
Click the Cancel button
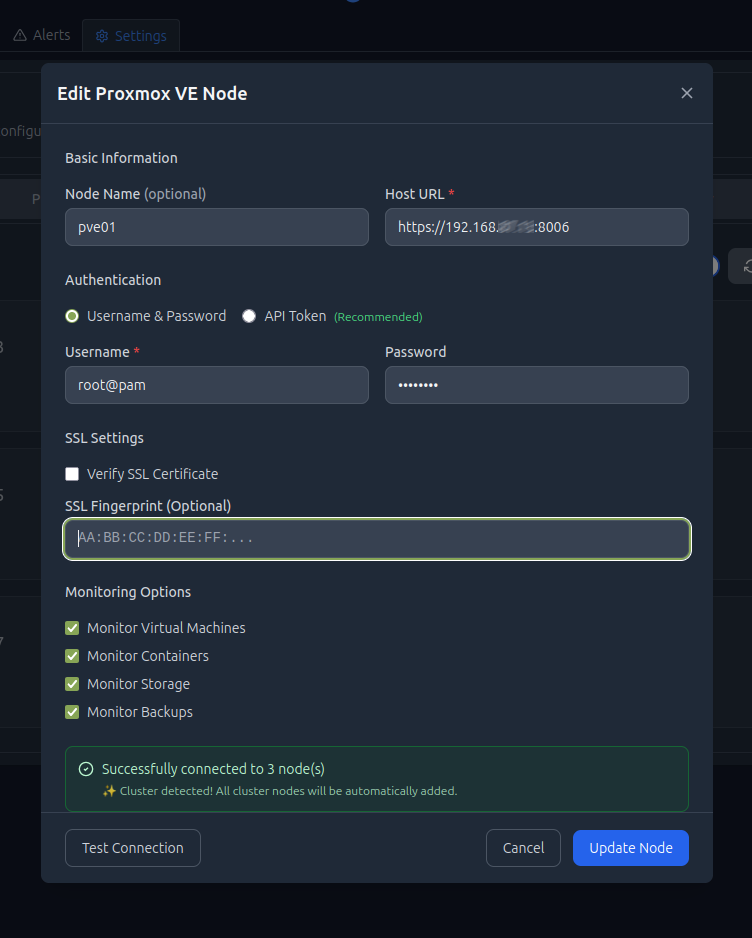point(523,848)
